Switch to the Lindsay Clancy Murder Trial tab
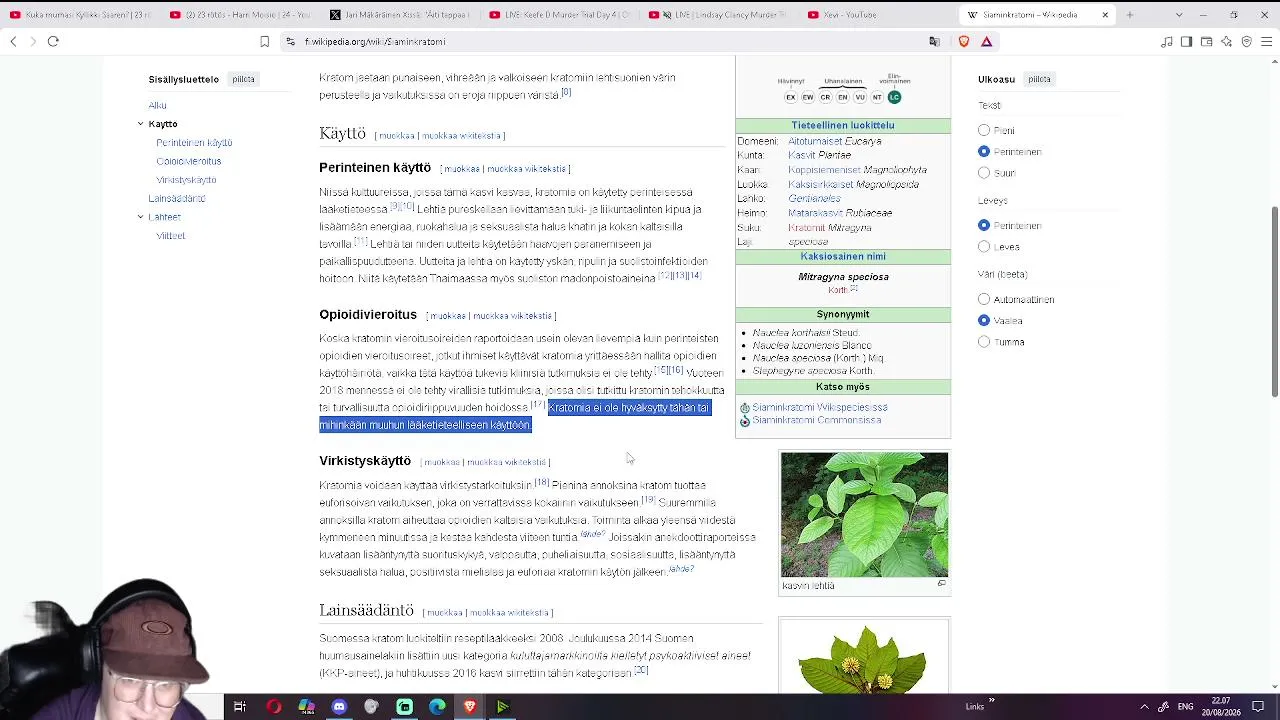The width and height of the screenshot is (1280, 720). [x=719, y=15]
